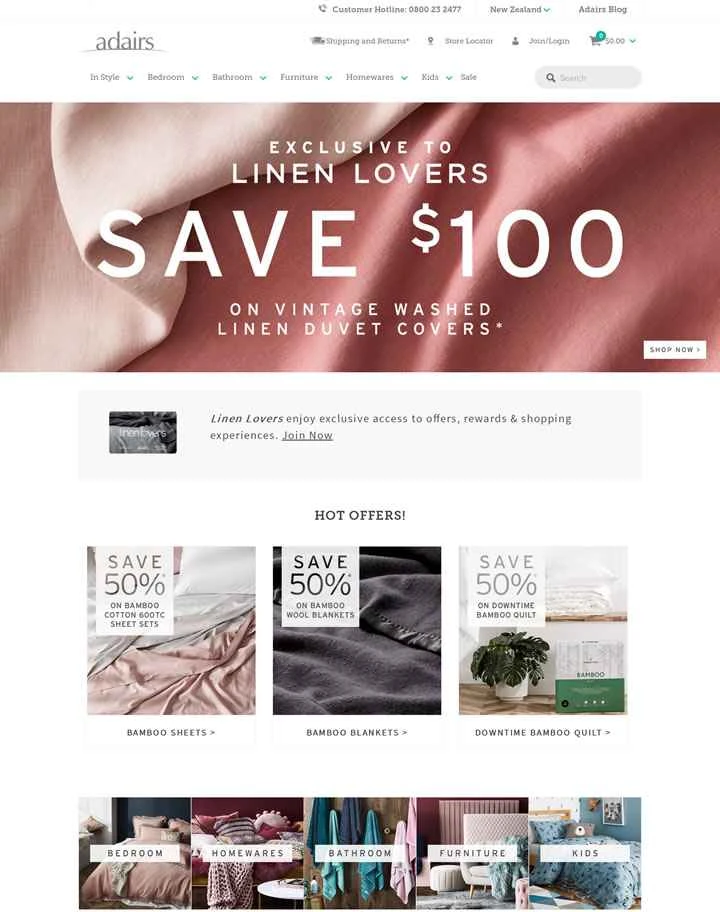The width and height of the screenshot is (720, 912).
Task: Open the Furniture navigation menu
Action: pos(299,77)
